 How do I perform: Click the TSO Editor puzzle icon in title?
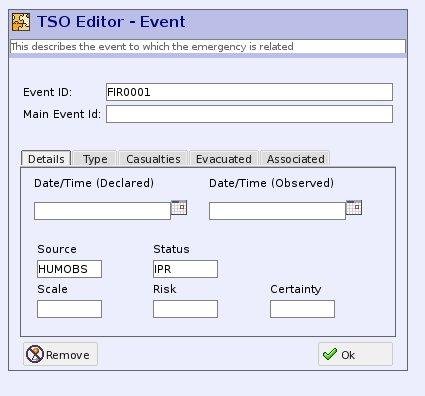pyautogui.click(x=21, y=22)
